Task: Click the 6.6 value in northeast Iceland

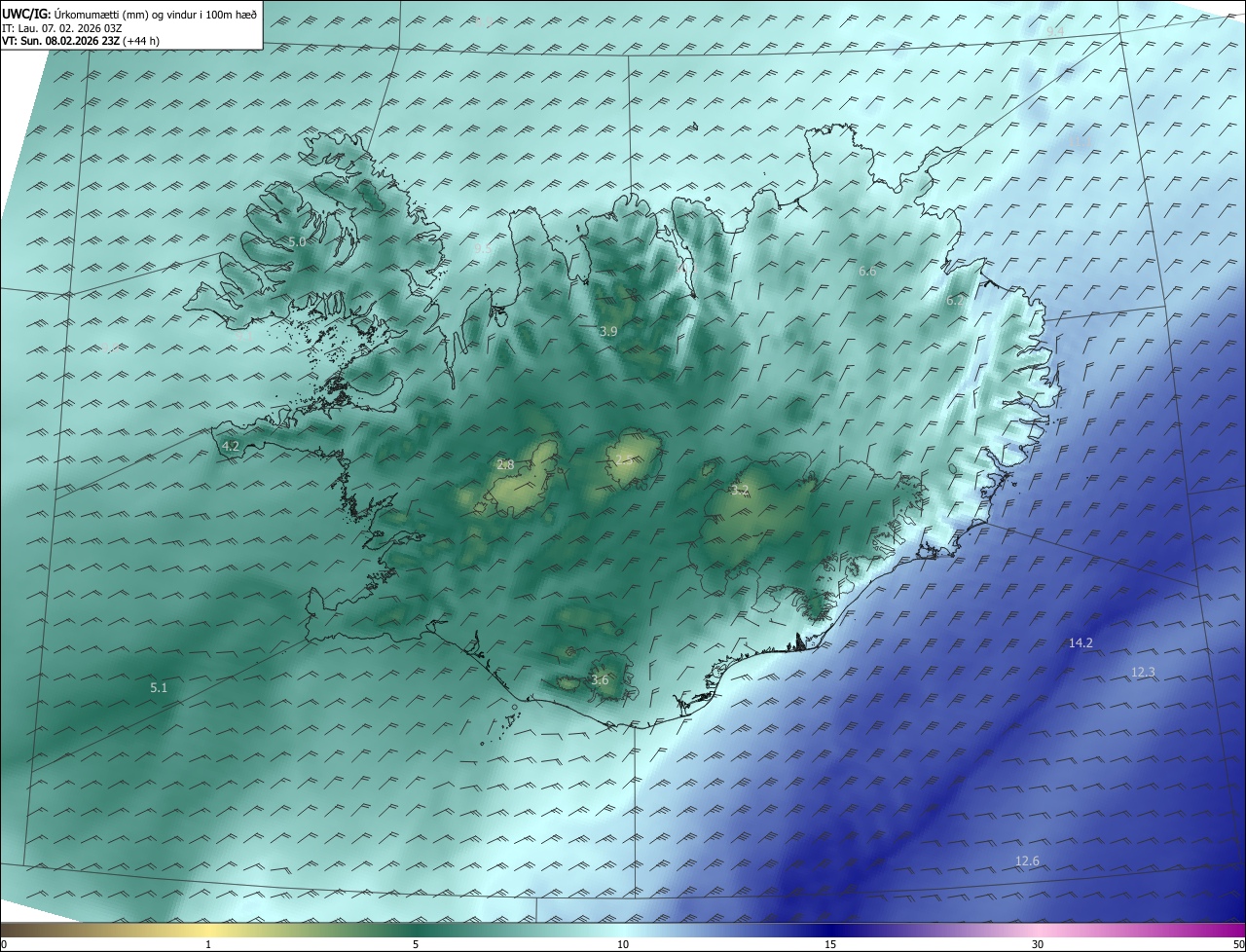Action: click(867, 272)
